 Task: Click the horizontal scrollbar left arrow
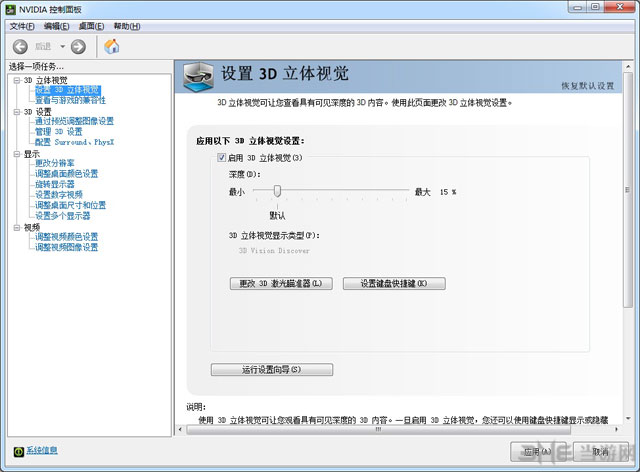pos(180,430)
